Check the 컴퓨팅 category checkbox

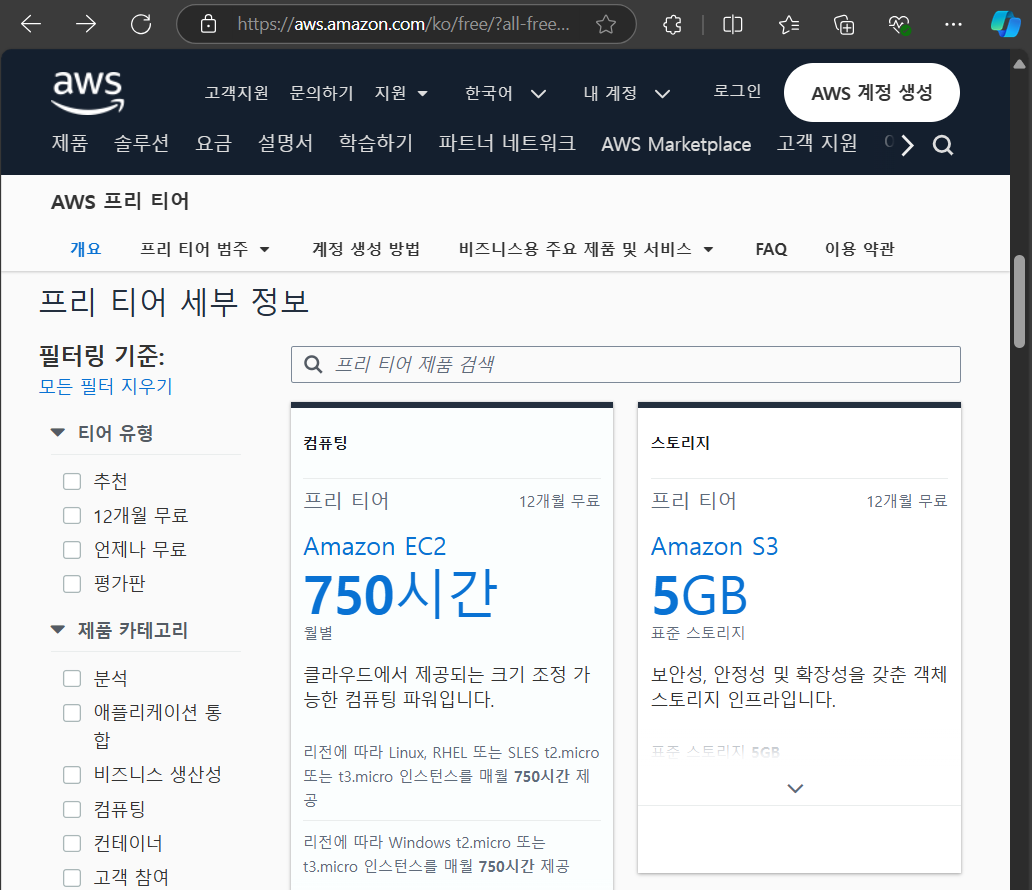72,809
